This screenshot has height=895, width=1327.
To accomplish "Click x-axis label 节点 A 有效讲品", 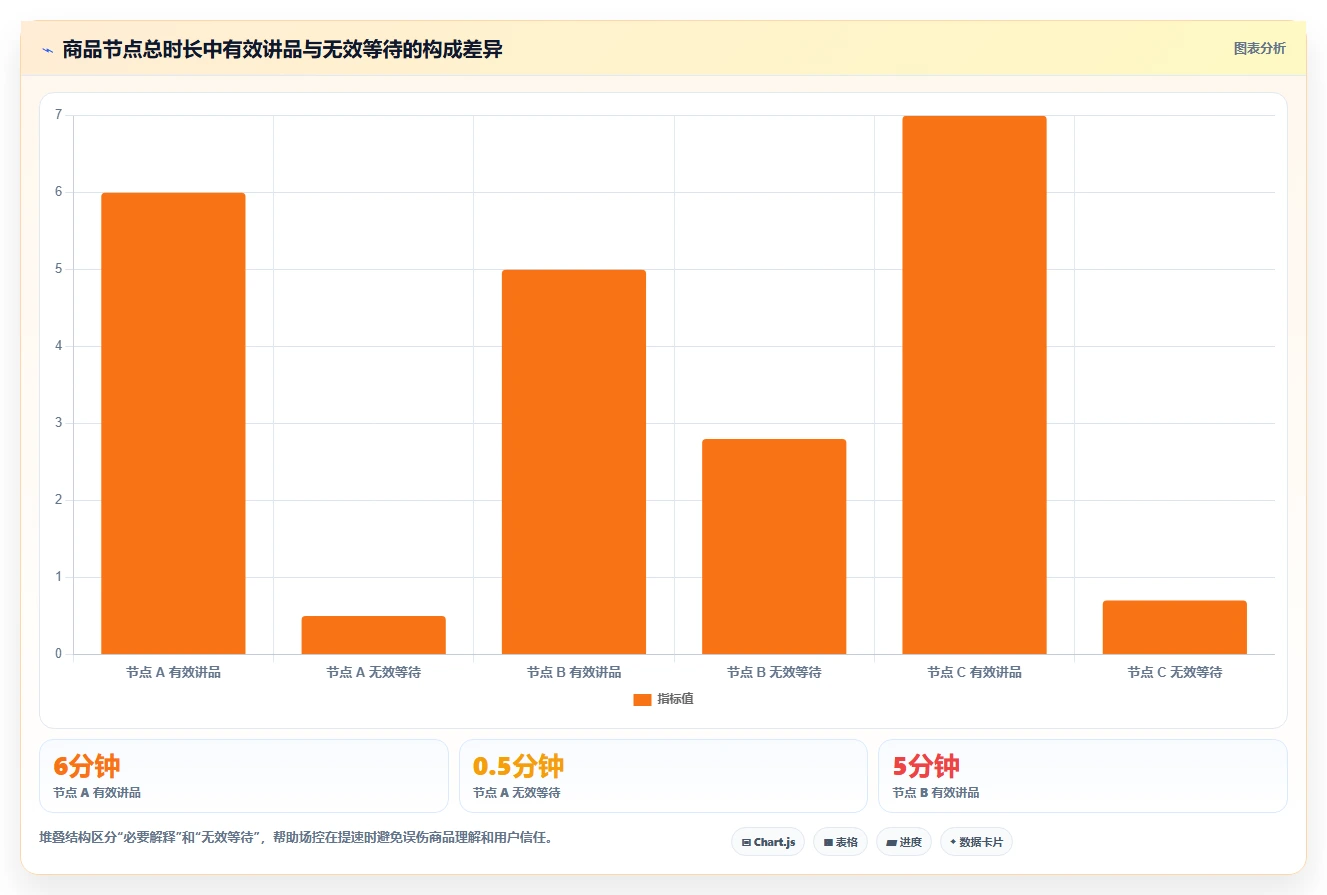I will pos(173,673).
